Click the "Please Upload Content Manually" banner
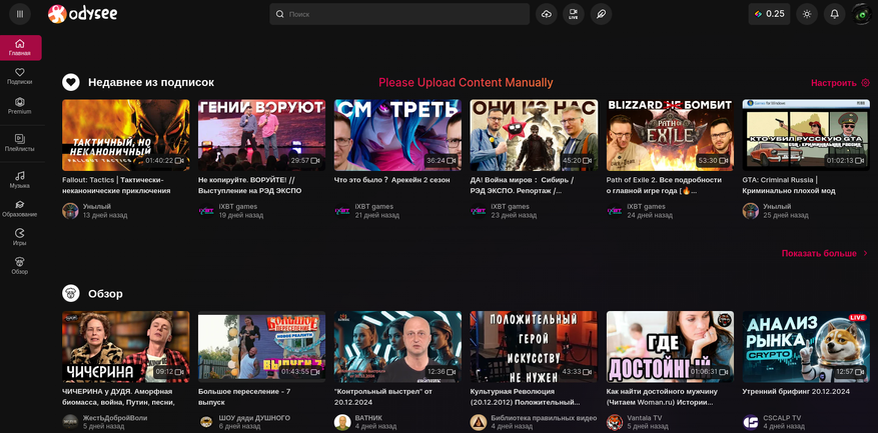The height and width of the screenshot is (433, 878). click(466, 83)
